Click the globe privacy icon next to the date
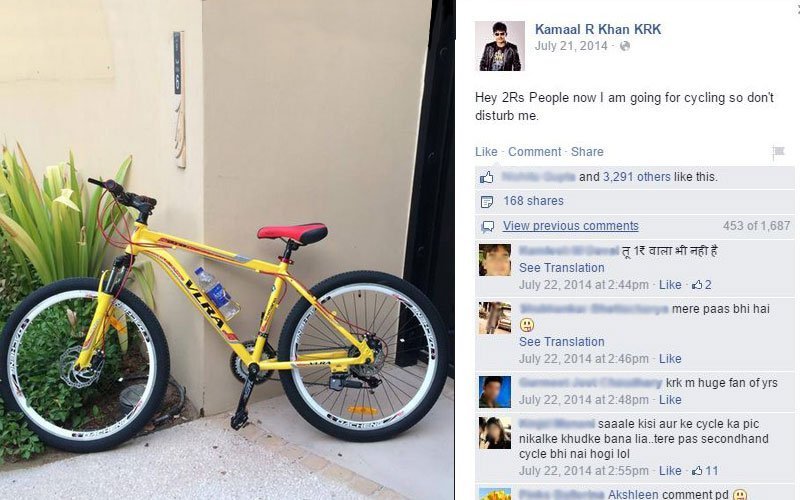This screenshot has width=800, height=500. (624, 46)
